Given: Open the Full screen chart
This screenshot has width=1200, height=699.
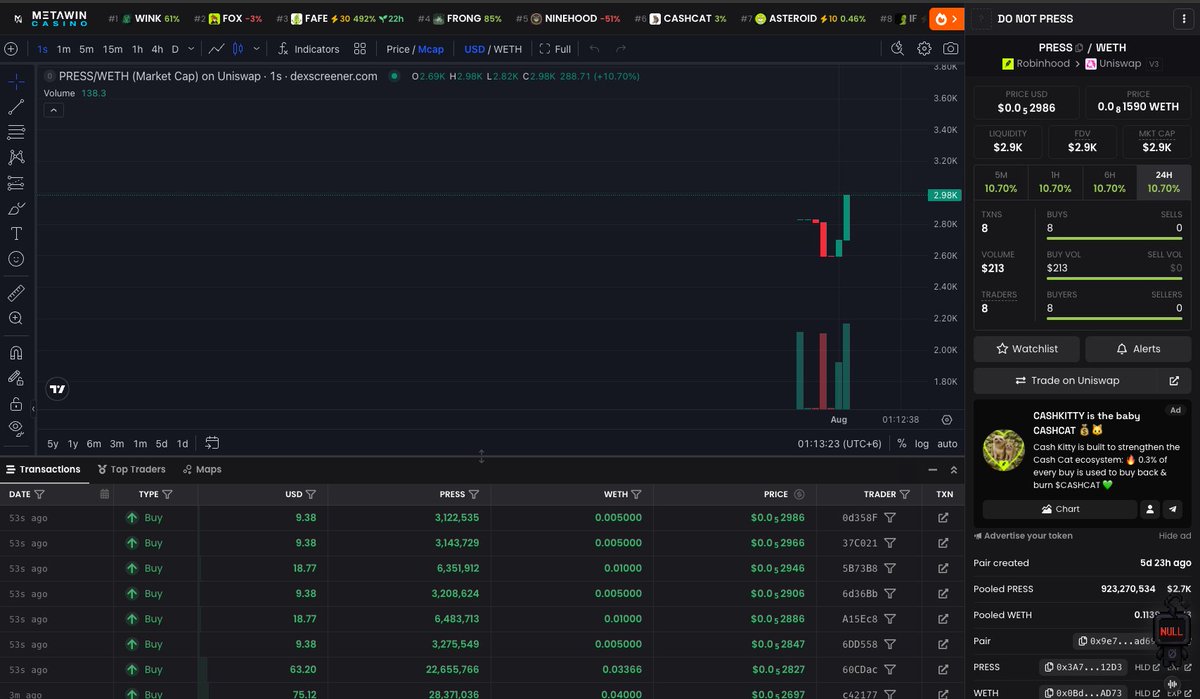Looking at the screenshot, I should (x=555, y=49).
